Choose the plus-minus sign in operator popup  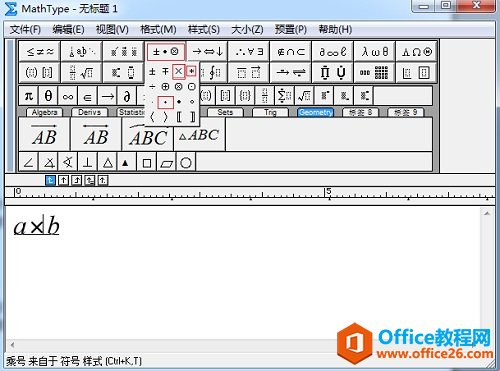(x=152, y=71)
